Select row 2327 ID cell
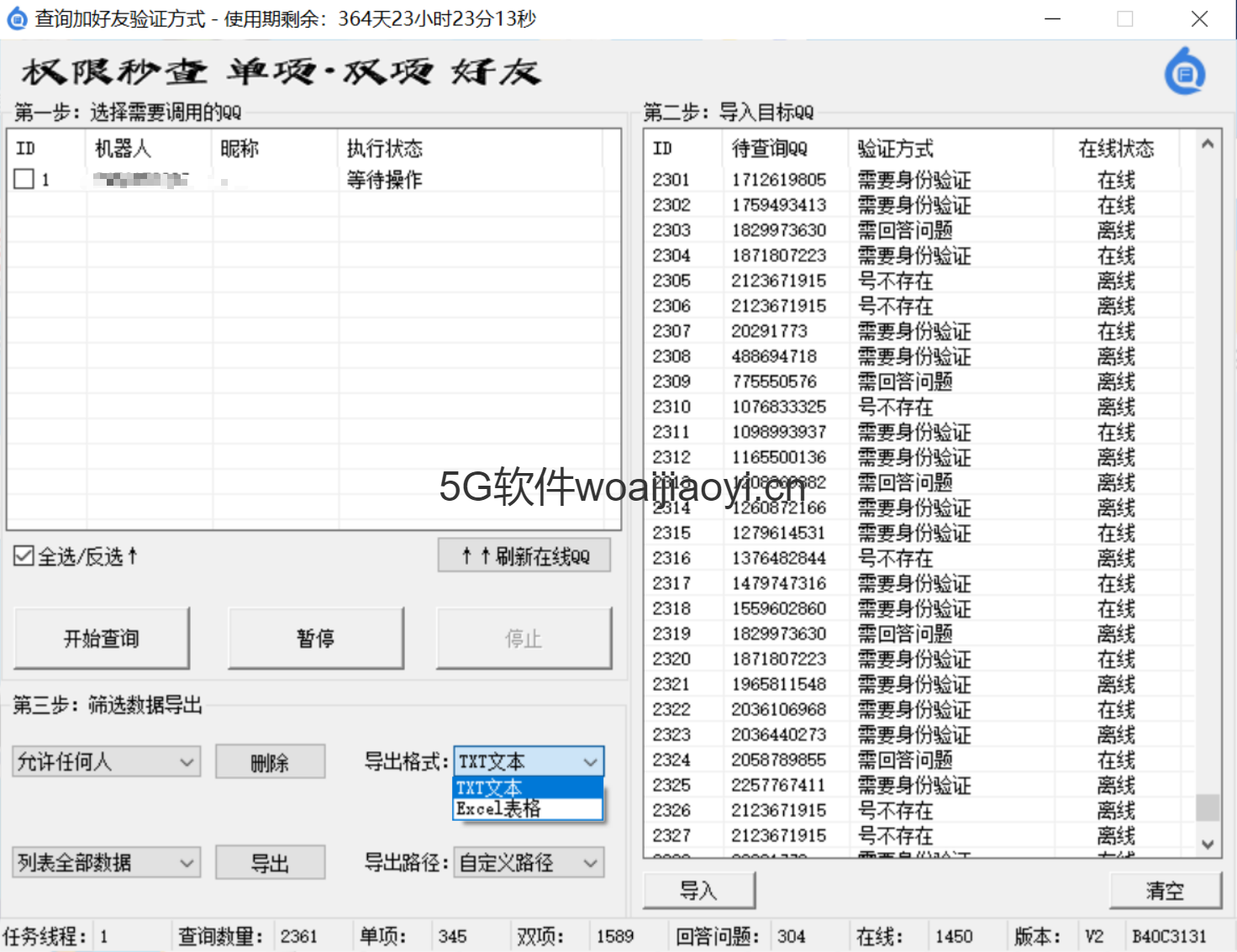Image resolution: width=1237 pixels, height=952 pixels. point(671,835)
